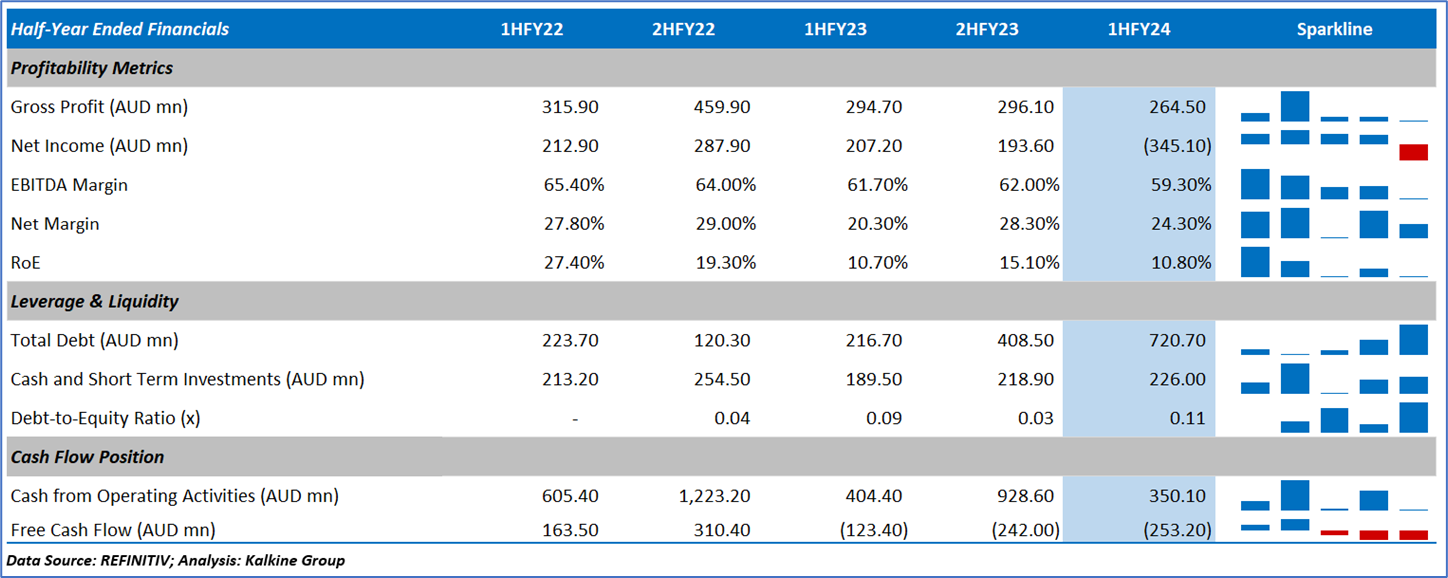
Task: Click the Free Cash Flow sparkline chart
Action: tap(1334, 529)
